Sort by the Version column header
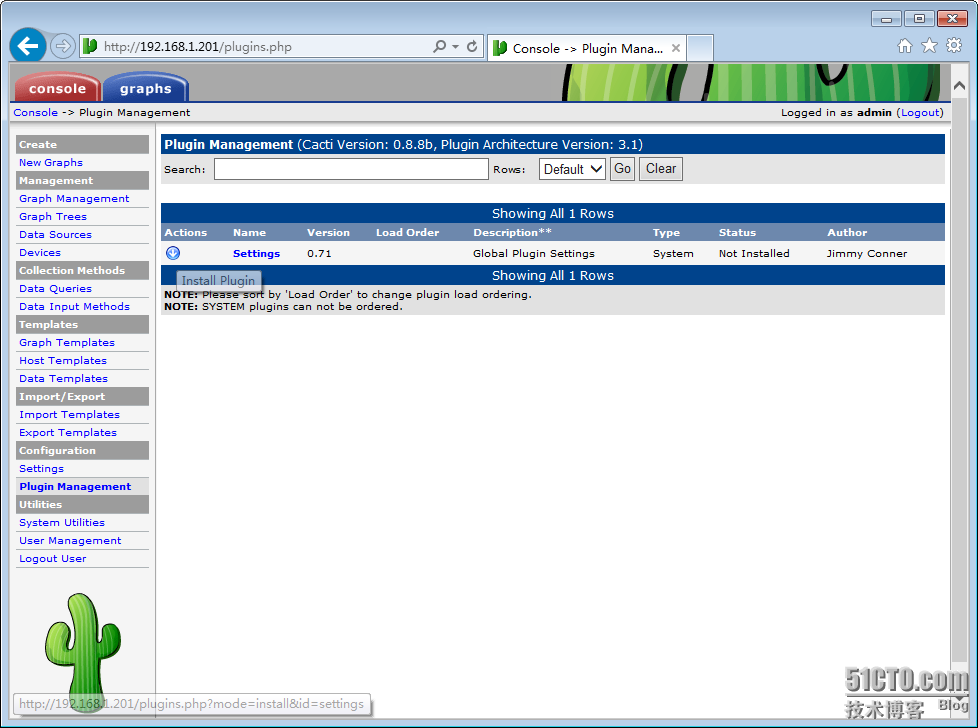This screenshot has width=978, height=728. 328,233
